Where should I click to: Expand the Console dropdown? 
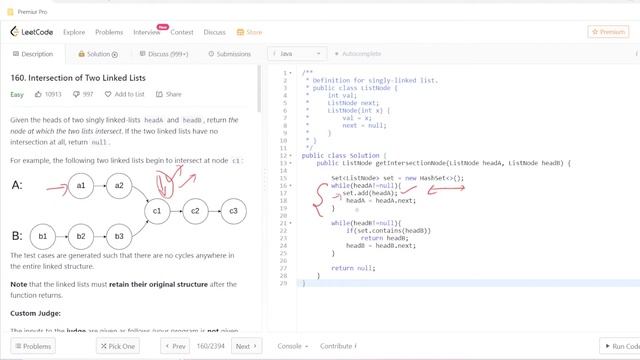(292, 346)
